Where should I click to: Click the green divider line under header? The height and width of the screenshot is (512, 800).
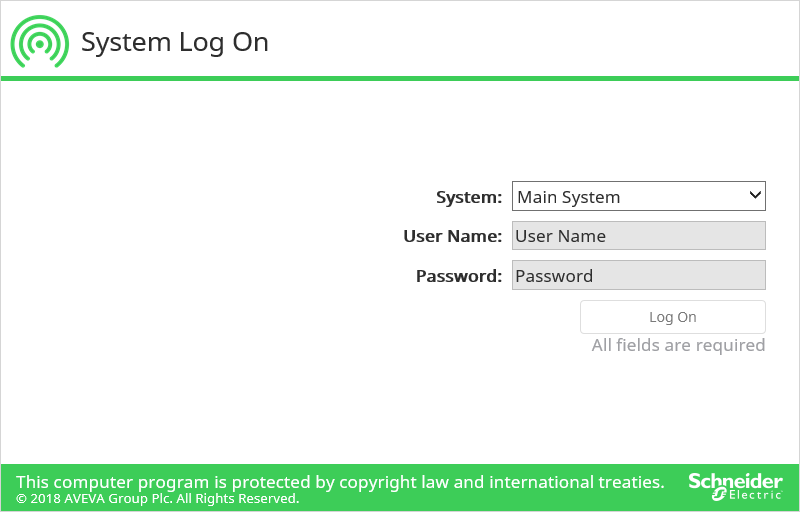click(x=400, y=78)
